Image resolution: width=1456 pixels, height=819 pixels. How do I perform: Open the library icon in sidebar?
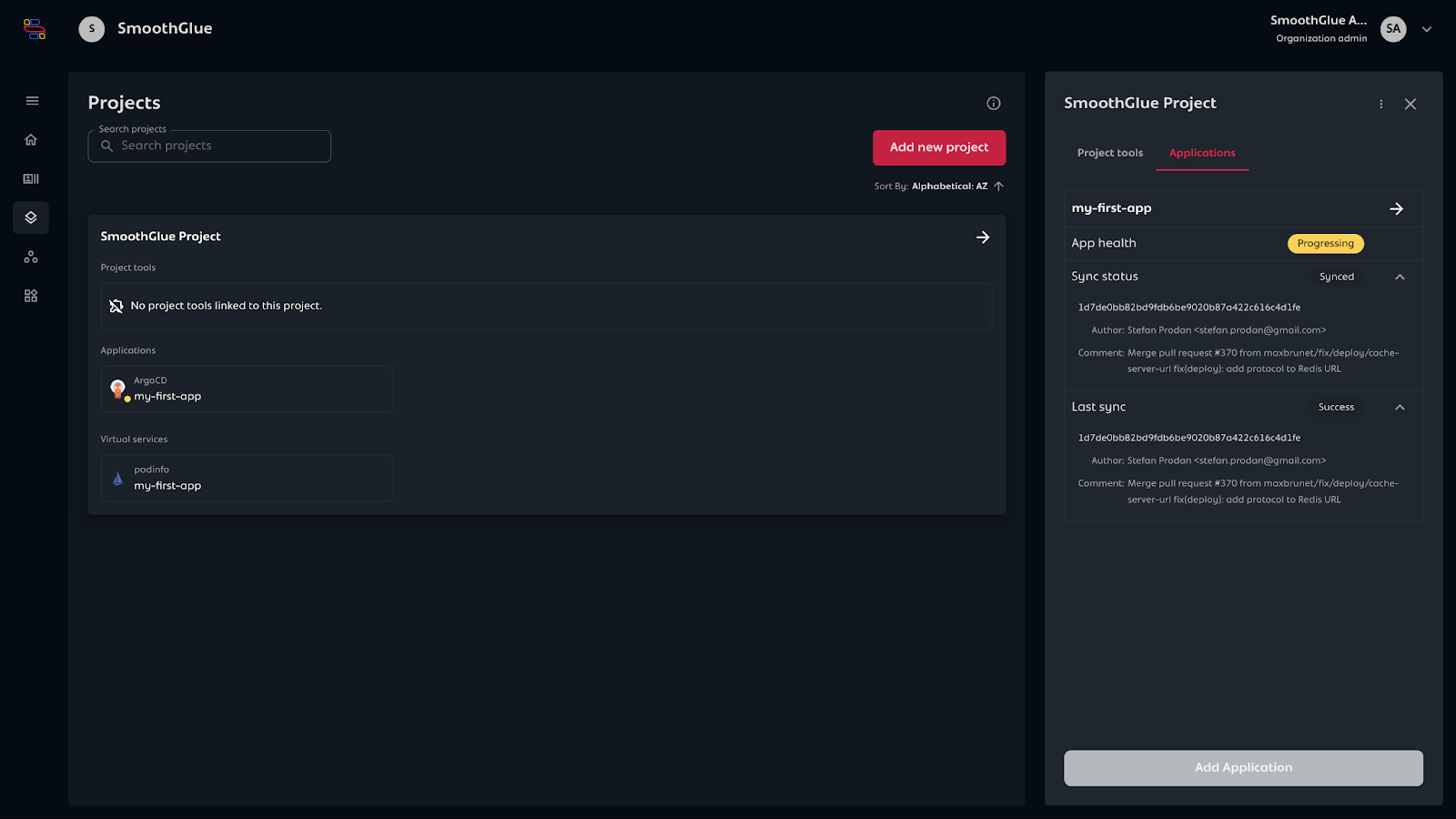[31, 178]
